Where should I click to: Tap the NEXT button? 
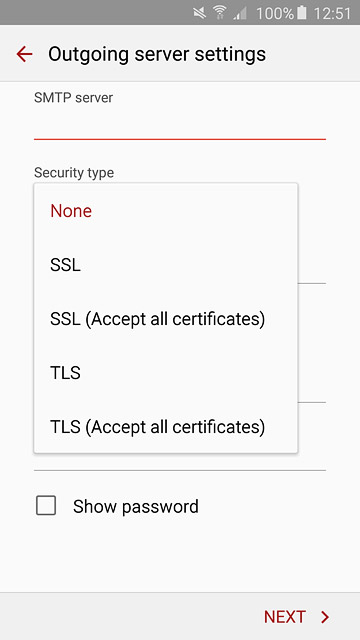(x=297, y=617)
